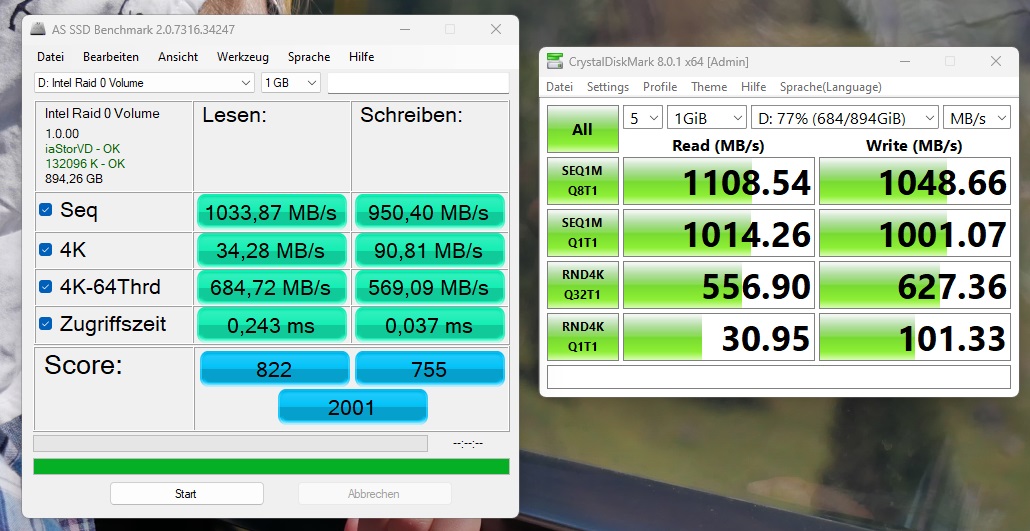Click the 132096 K - OK alignment text
The height and width of the screenshot is (531, 1030).
(85, 164)
